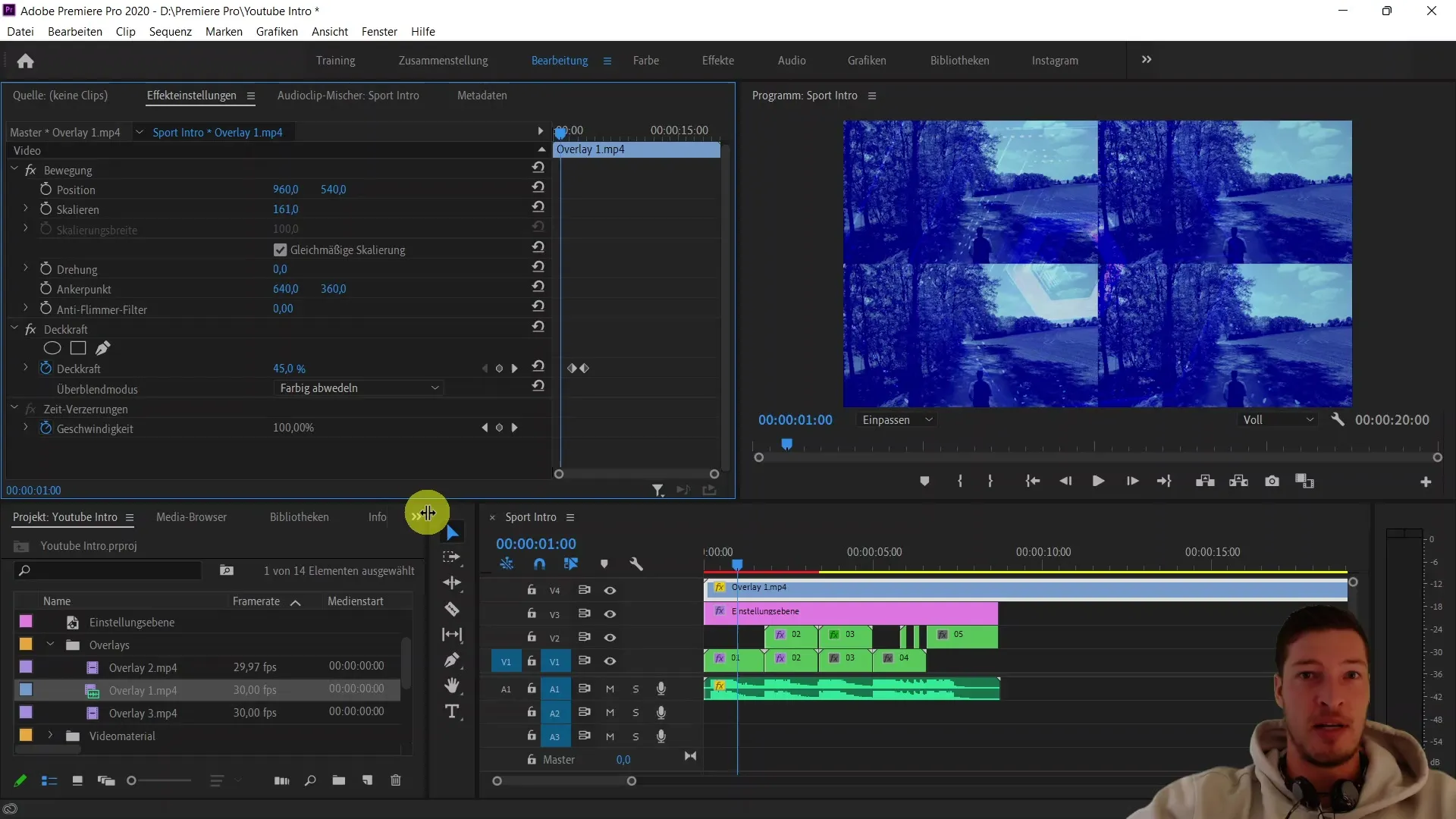Viewport: 1456px width, 819px height.
Task: Click pink label swatch of Einstellungsebene
Action: pos(26,621)
